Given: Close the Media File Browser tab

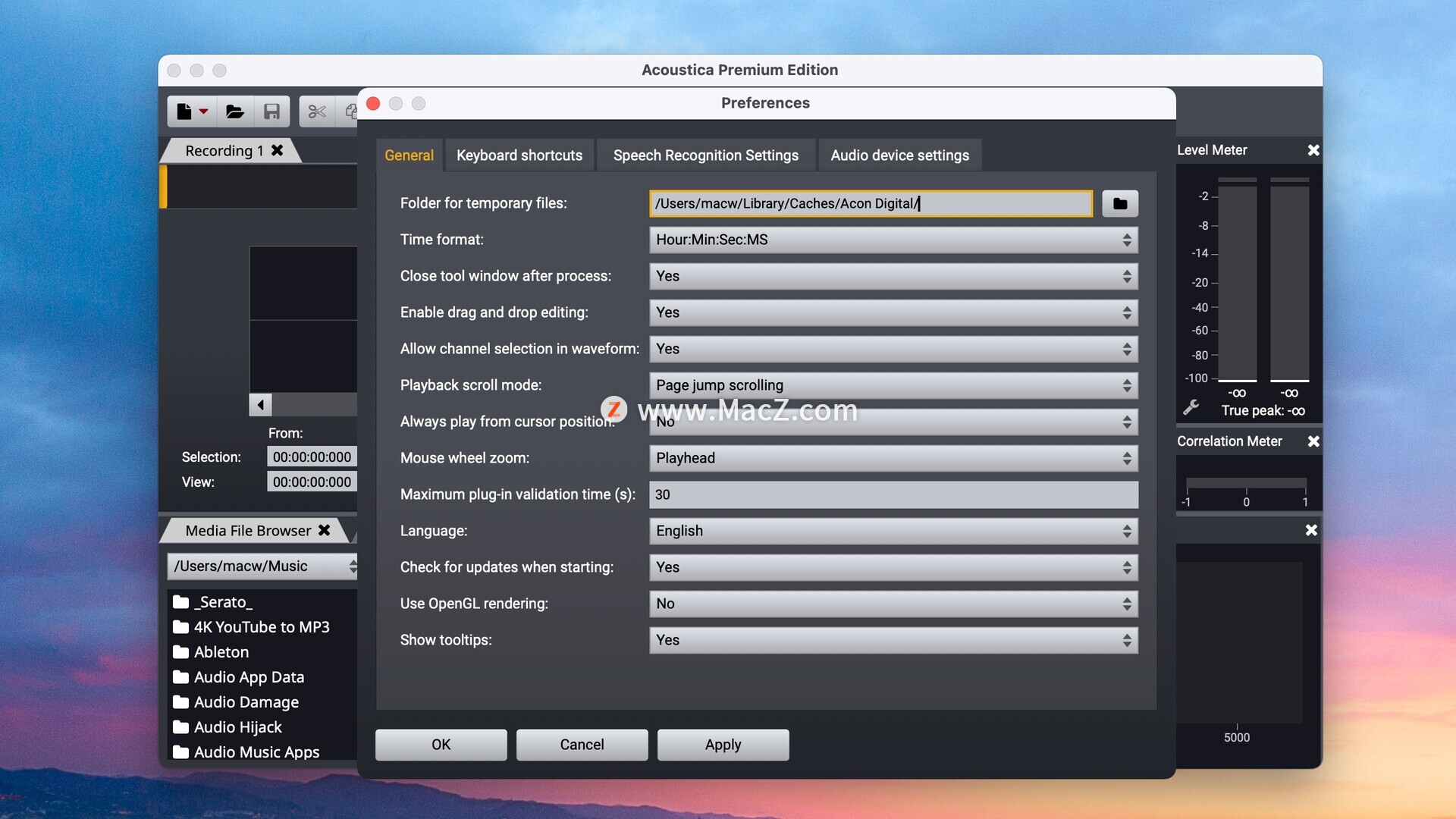Looking at the screenshot, I should coord(324,530).
